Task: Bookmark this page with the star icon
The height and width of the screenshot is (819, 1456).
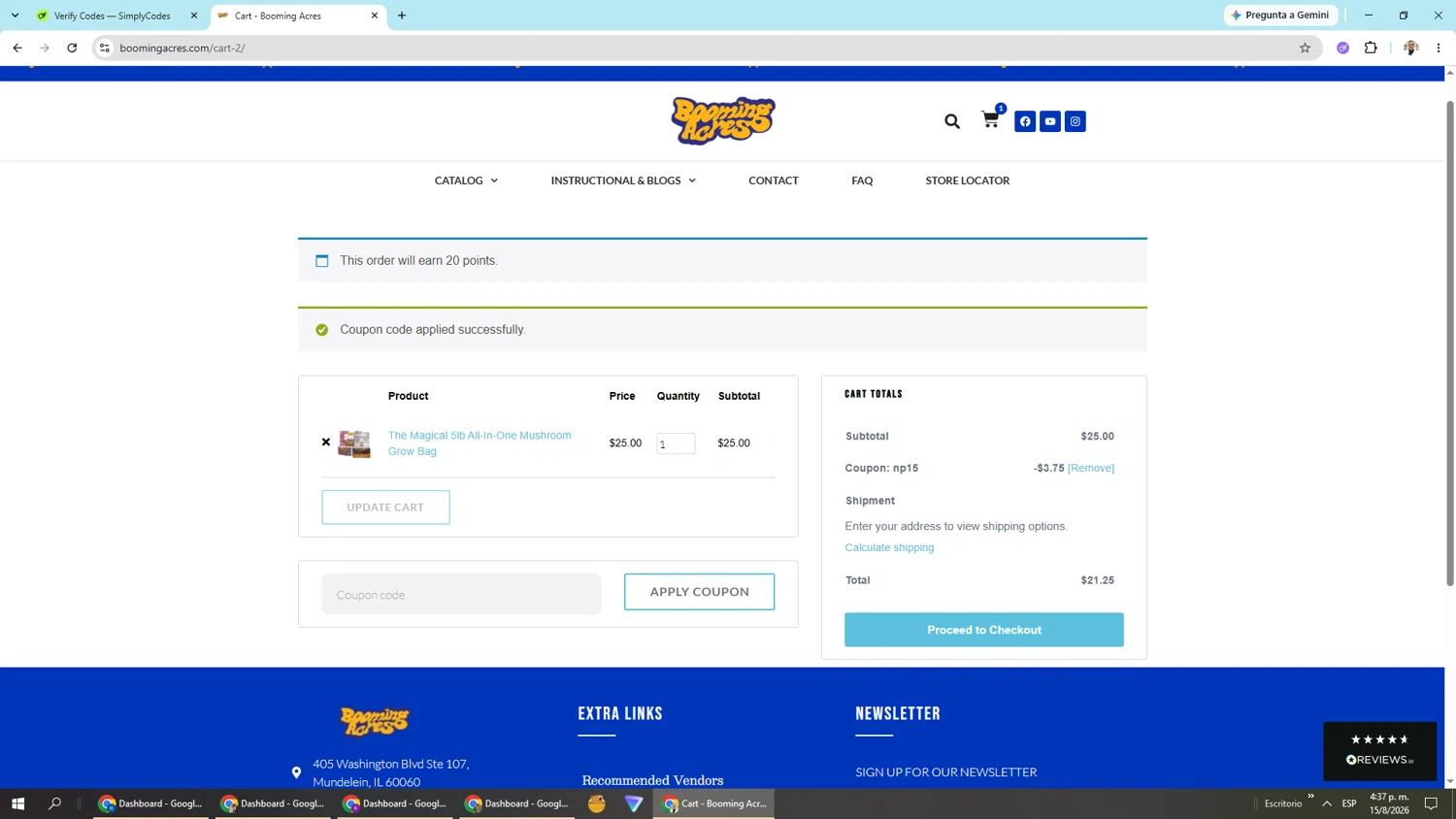Action: coord(1305,48)
